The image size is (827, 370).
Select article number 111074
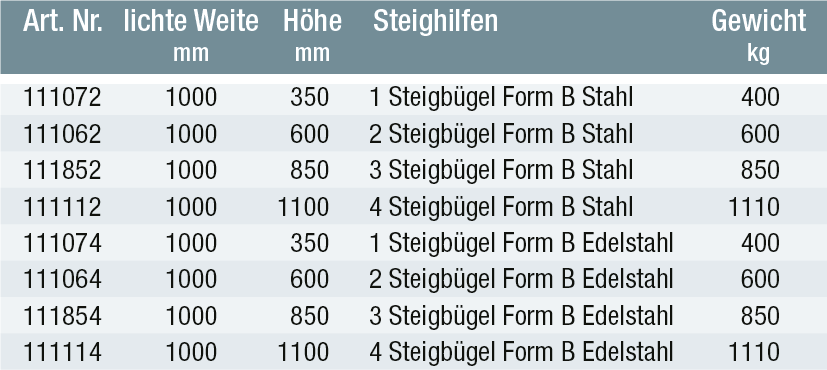coord(62,244)
